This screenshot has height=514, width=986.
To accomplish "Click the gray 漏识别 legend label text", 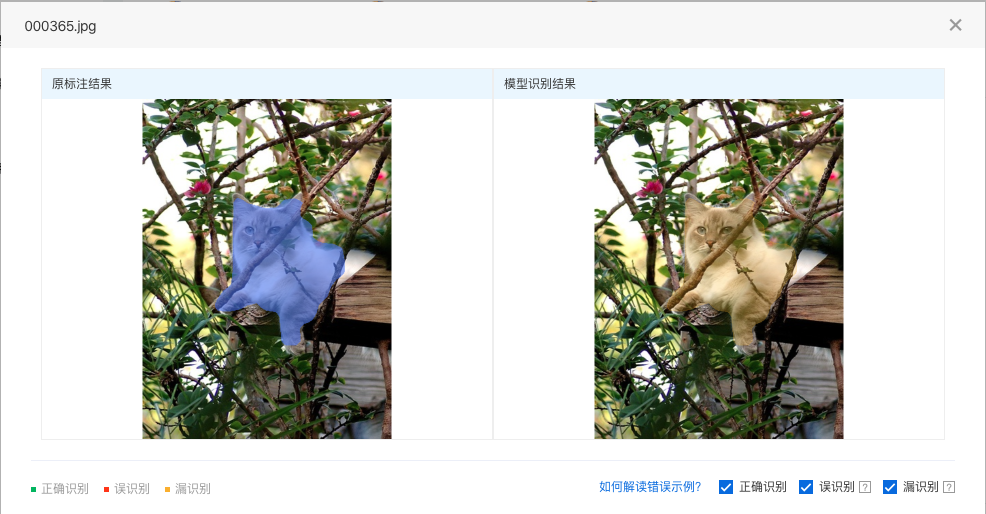I will tap(192, 489).
